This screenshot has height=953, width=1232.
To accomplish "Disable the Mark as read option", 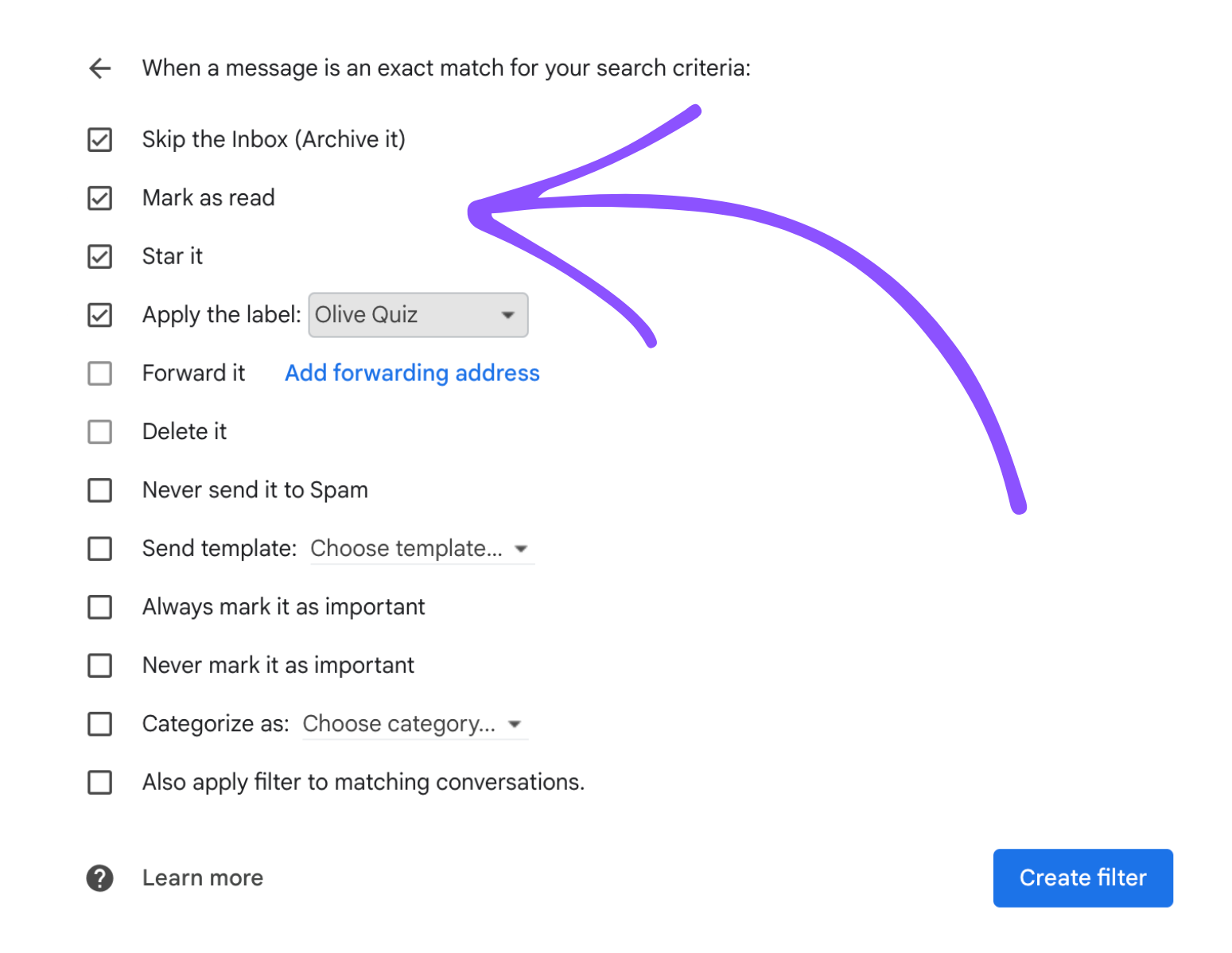I will pos(99,198).
